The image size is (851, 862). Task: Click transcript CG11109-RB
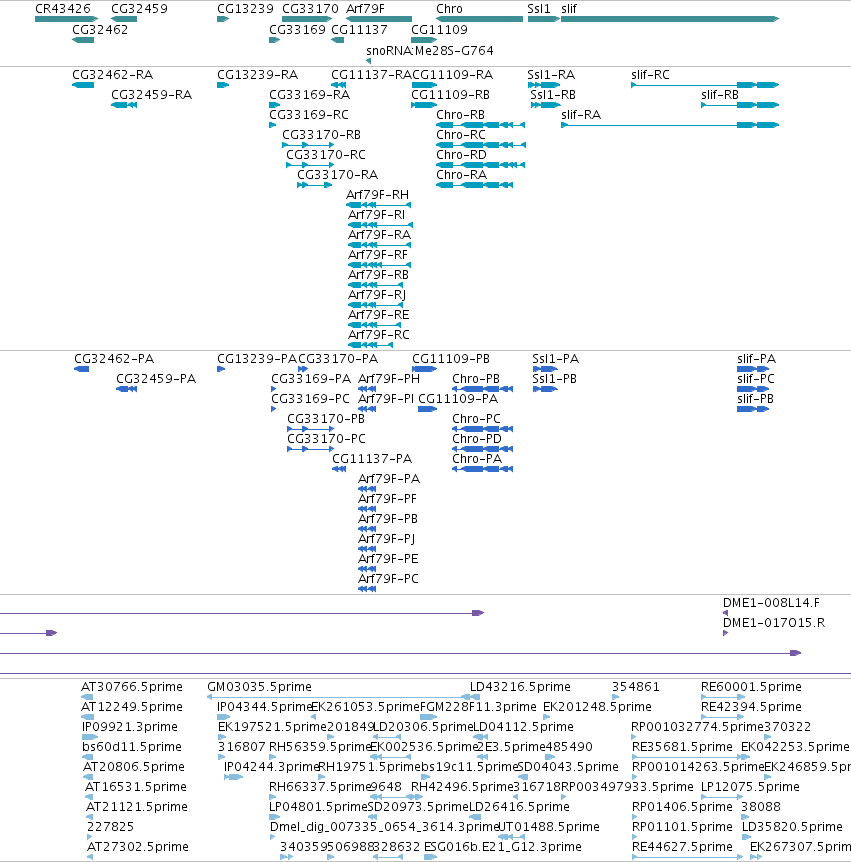pyautogui.click(x=450, y=95)
